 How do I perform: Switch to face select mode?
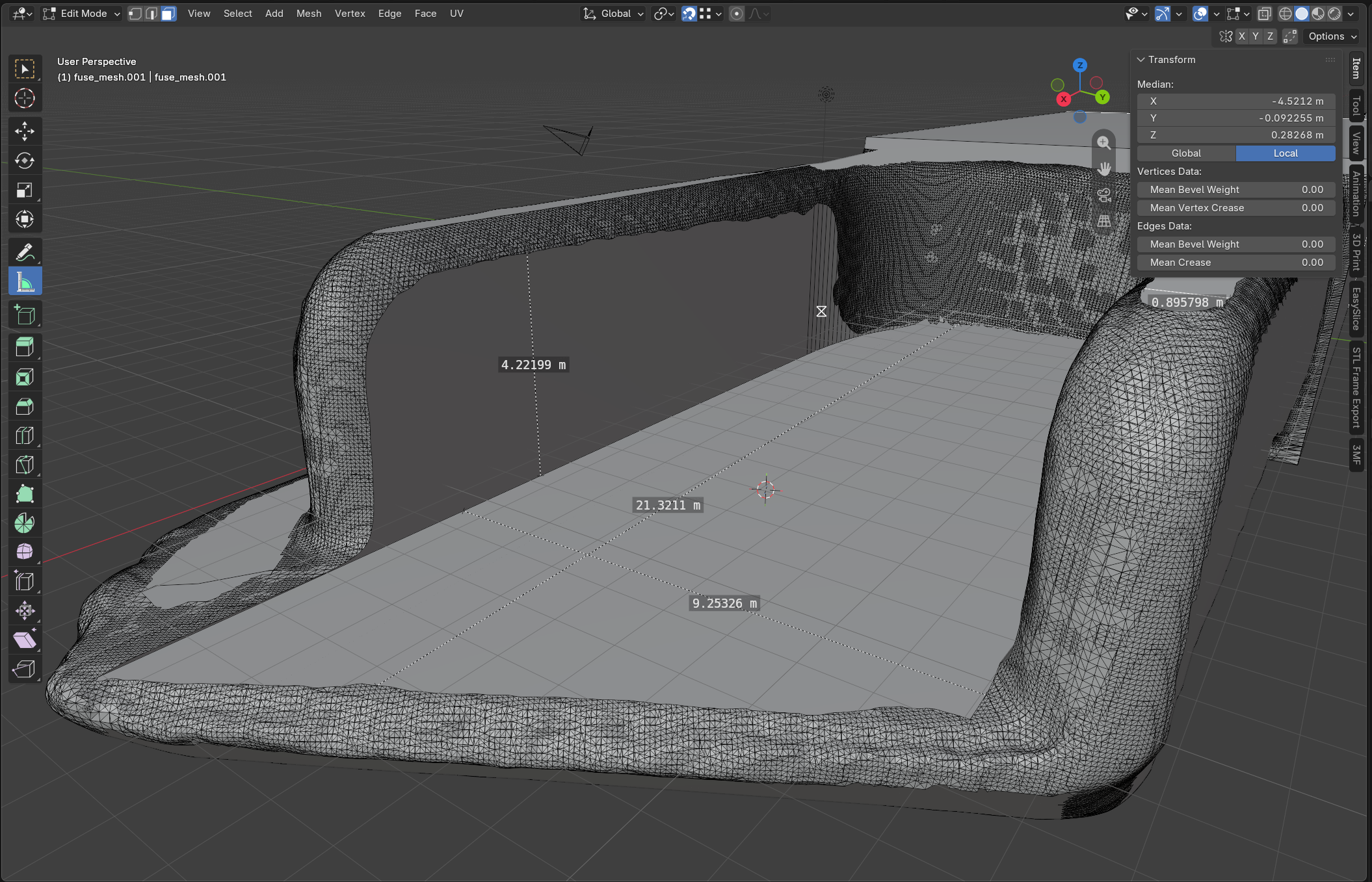168,14
